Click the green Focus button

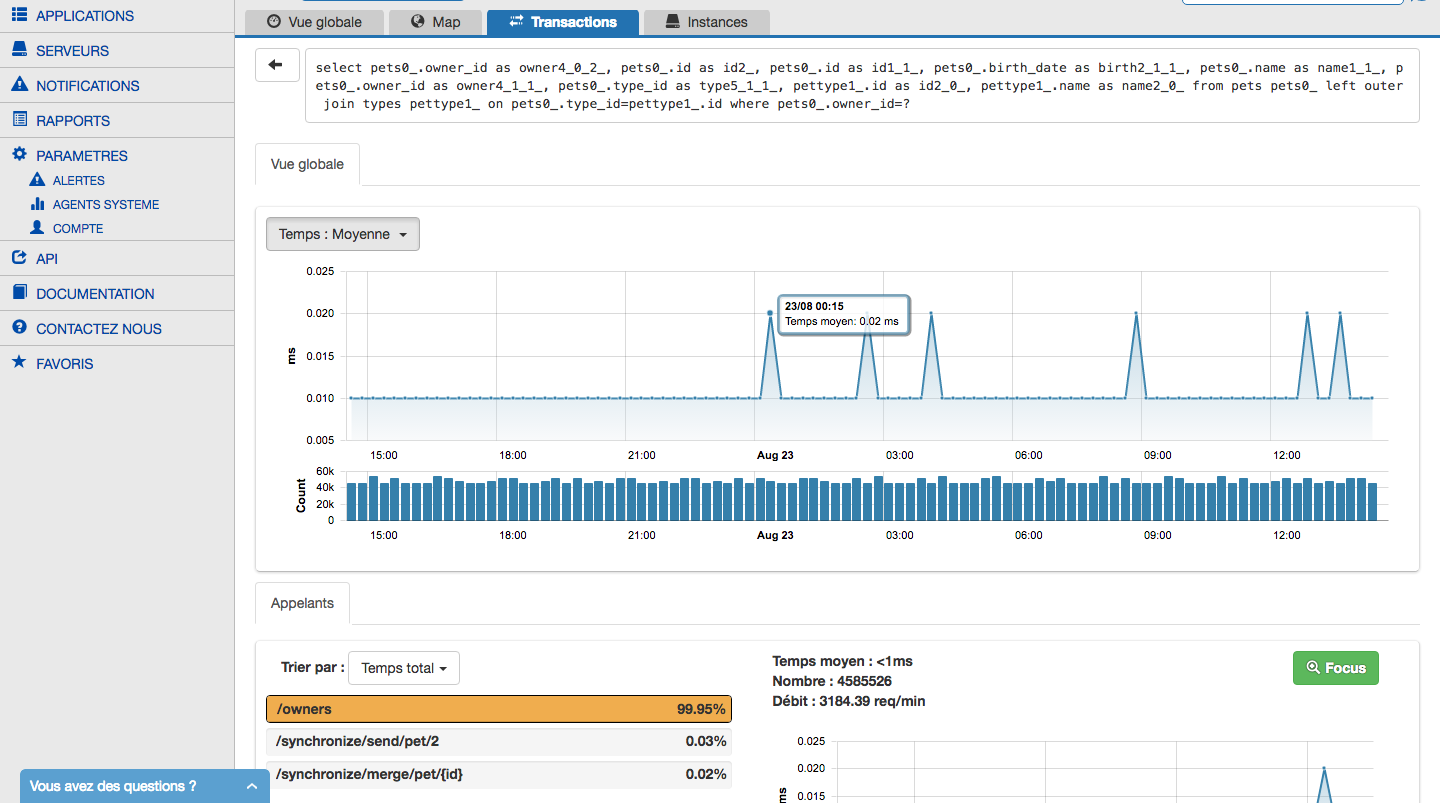point(1335,668)
